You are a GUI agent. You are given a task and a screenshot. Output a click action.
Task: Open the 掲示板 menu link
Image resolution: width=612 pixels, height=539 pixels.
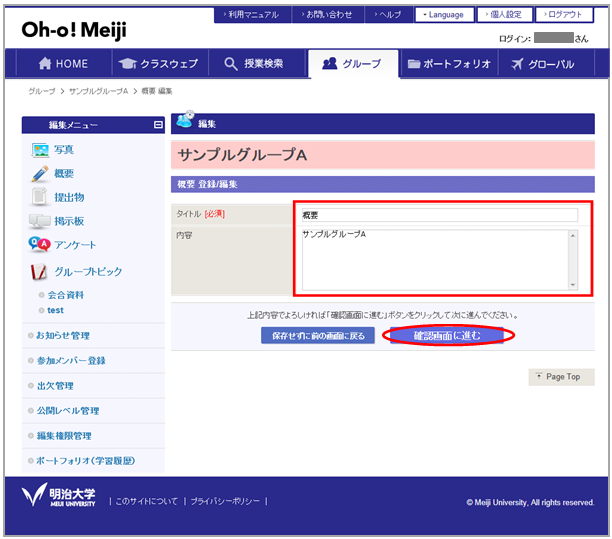point(69,221)
